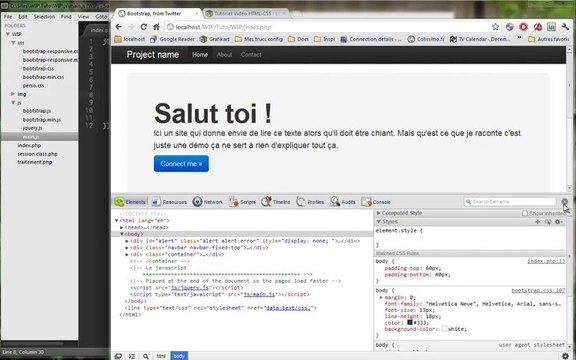This screenshot has height=360, width=576.
Task: Open the Profiles panel in DevTools
Action: (x=310, y=202)
